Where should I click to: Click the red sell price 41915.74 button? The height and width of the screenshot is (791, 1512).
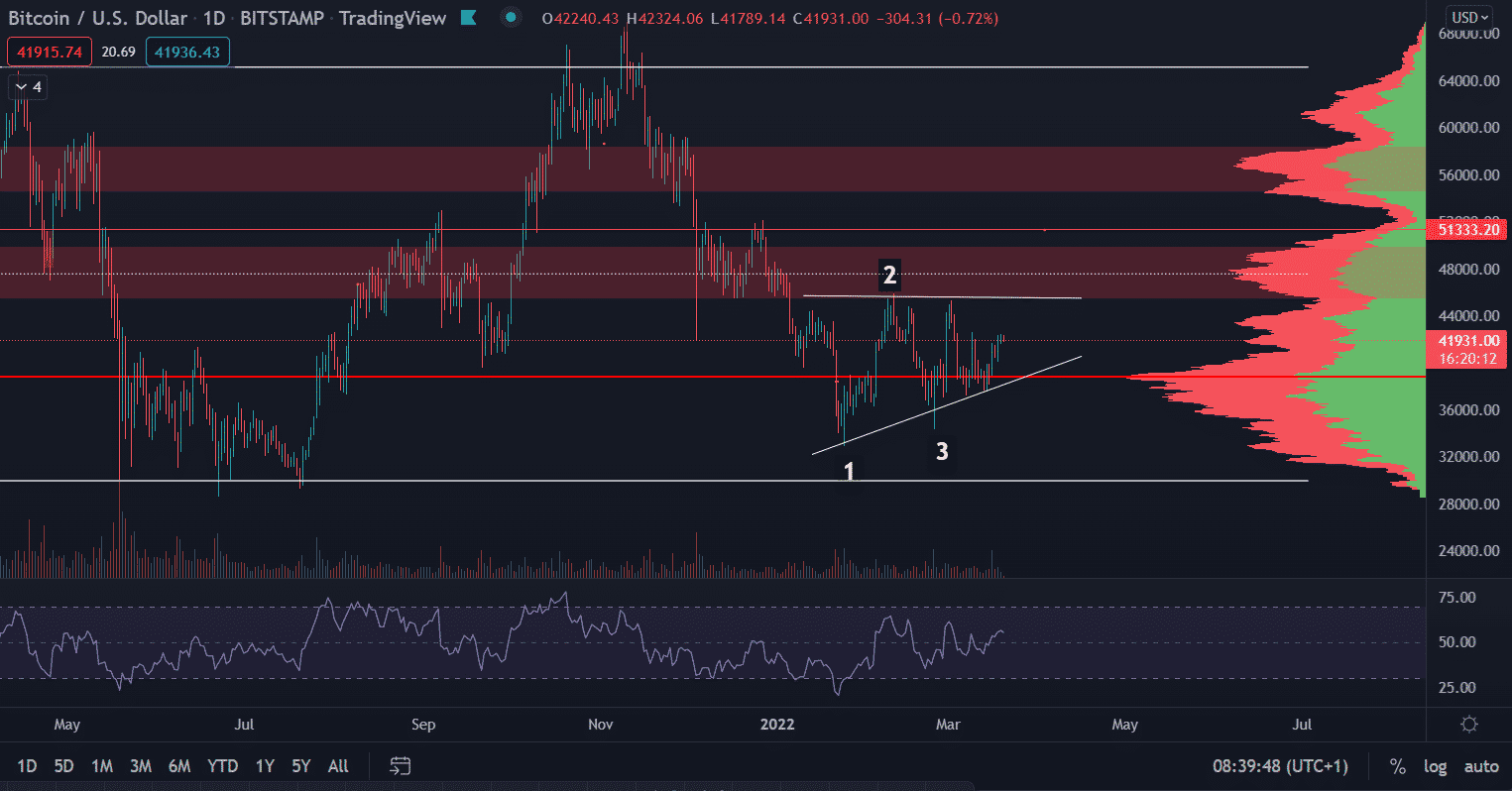[50, 52]
